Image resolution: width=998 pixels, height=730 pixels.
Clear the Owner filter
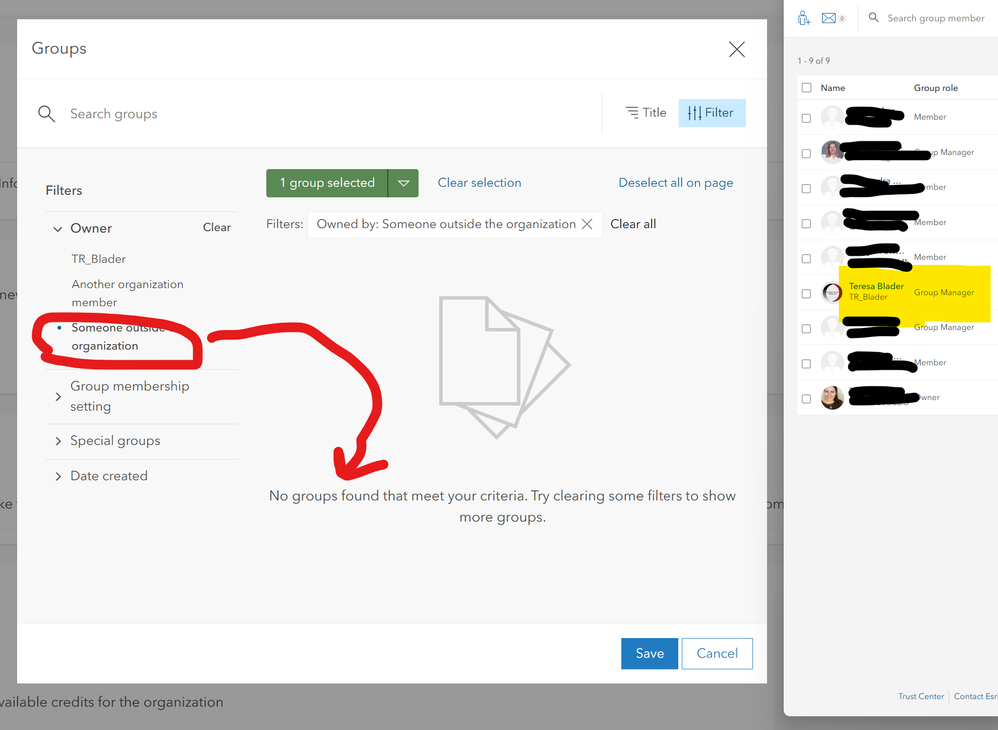pos(216,227)
